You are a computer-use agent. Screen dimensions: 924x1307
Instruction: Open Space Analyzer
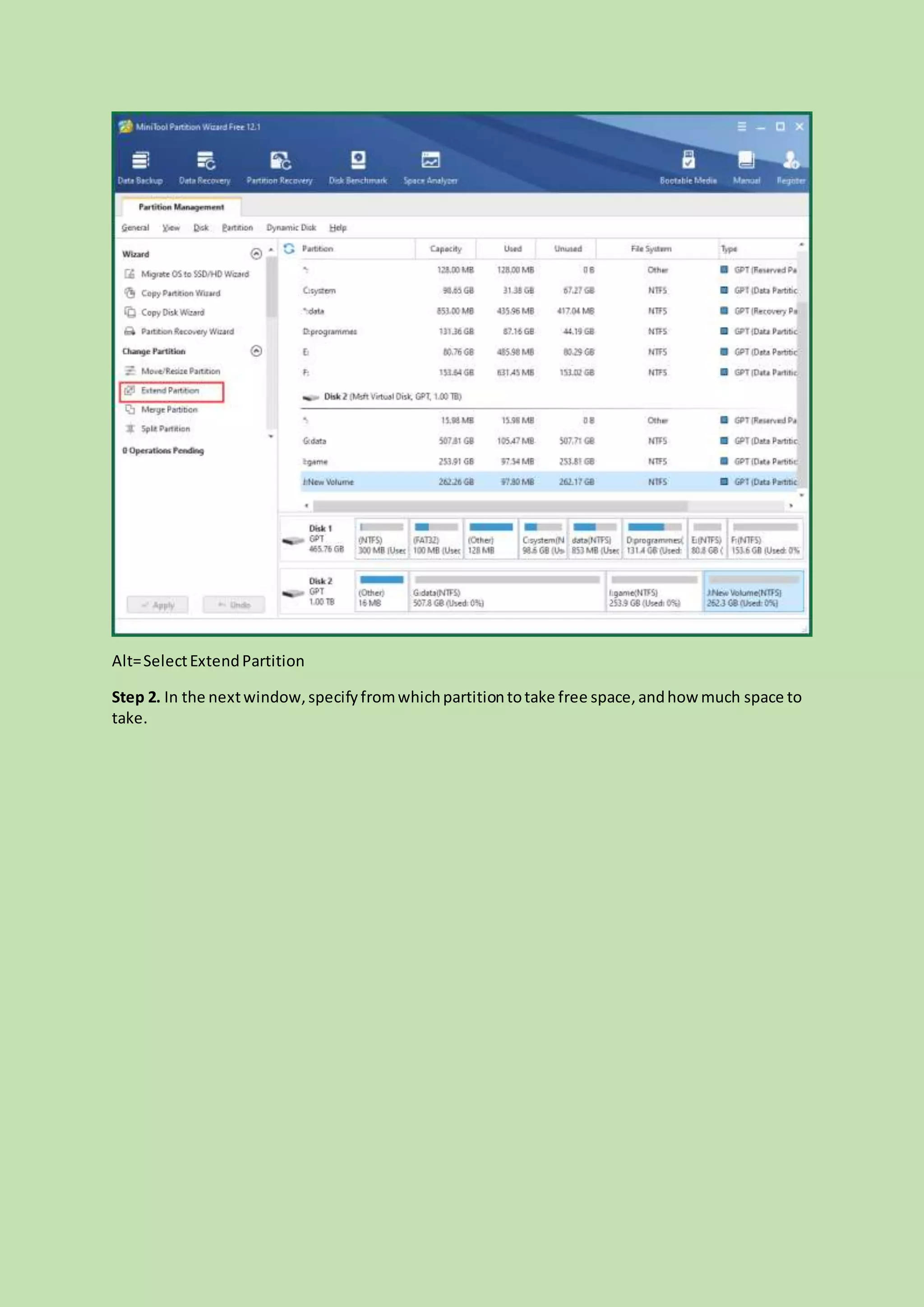431,168
